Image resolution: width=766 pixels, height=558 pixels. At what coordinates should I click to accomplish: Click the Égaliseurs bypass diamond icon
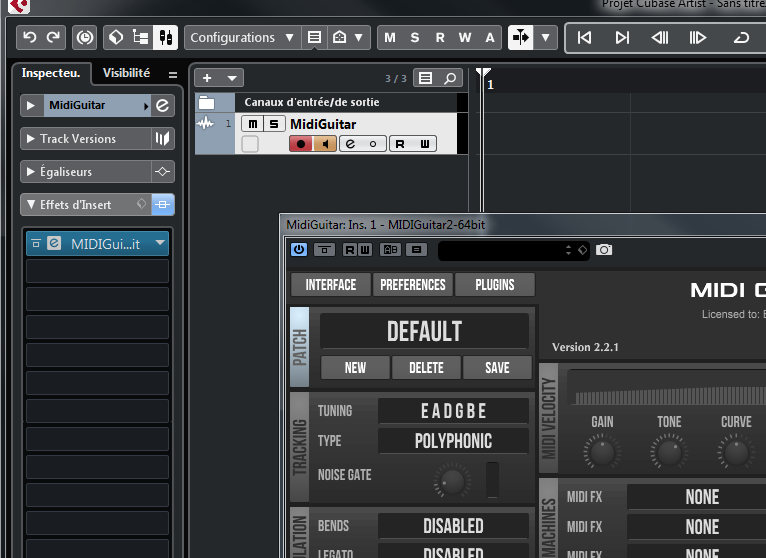(162, 172)
